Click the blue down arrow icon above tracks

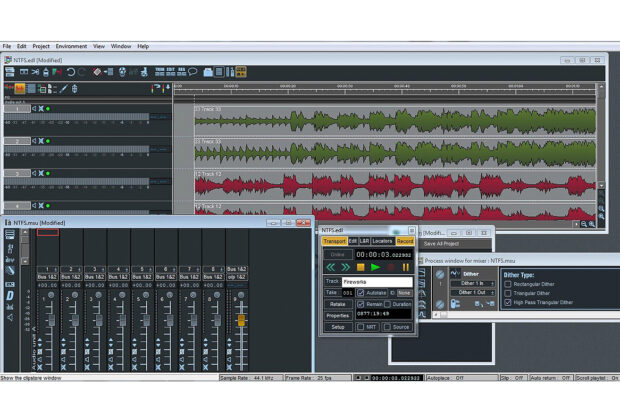[168, 87]
